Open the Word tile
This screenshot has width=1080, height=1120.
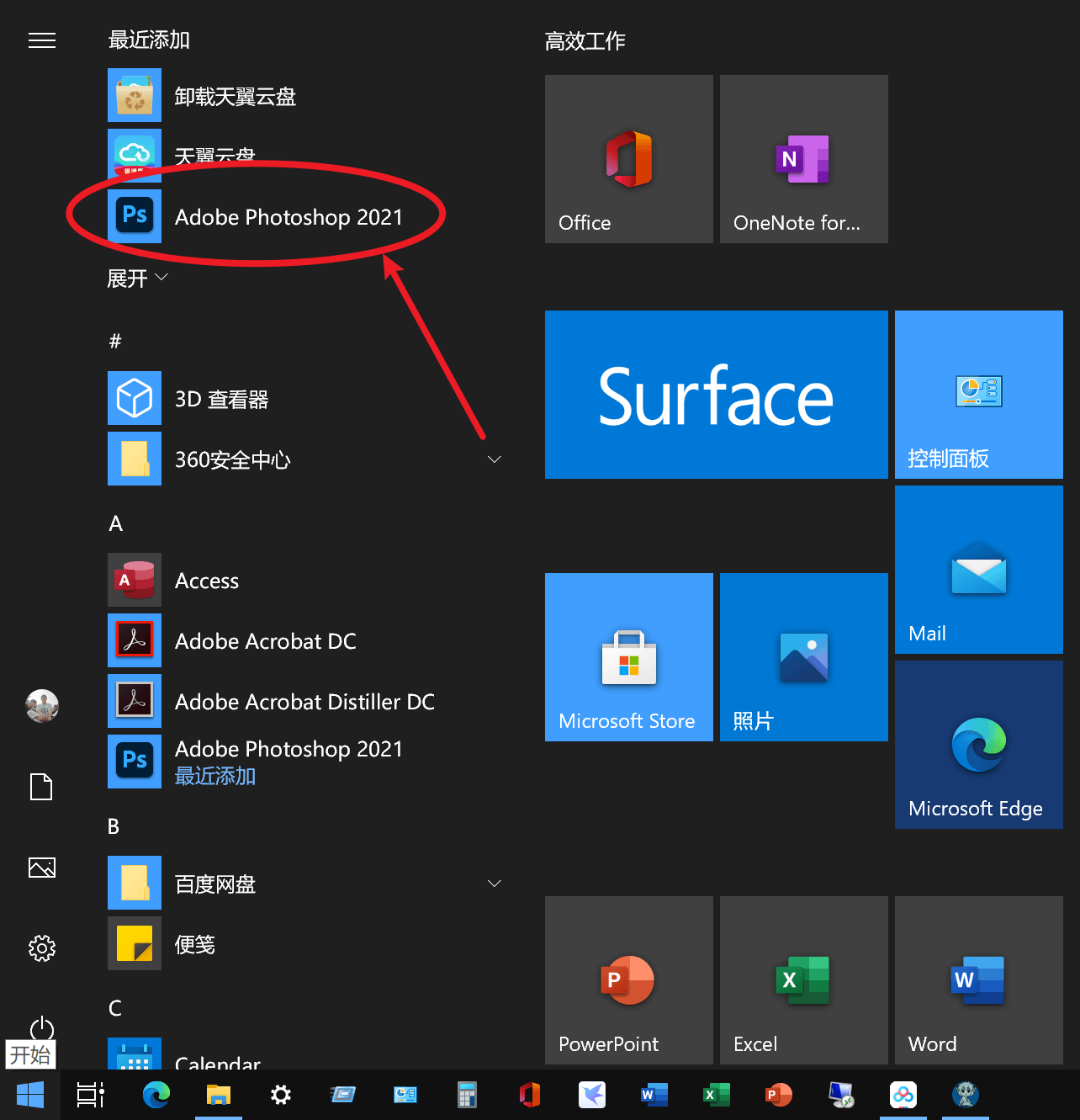pyautogui.click(x=979, y=980)
